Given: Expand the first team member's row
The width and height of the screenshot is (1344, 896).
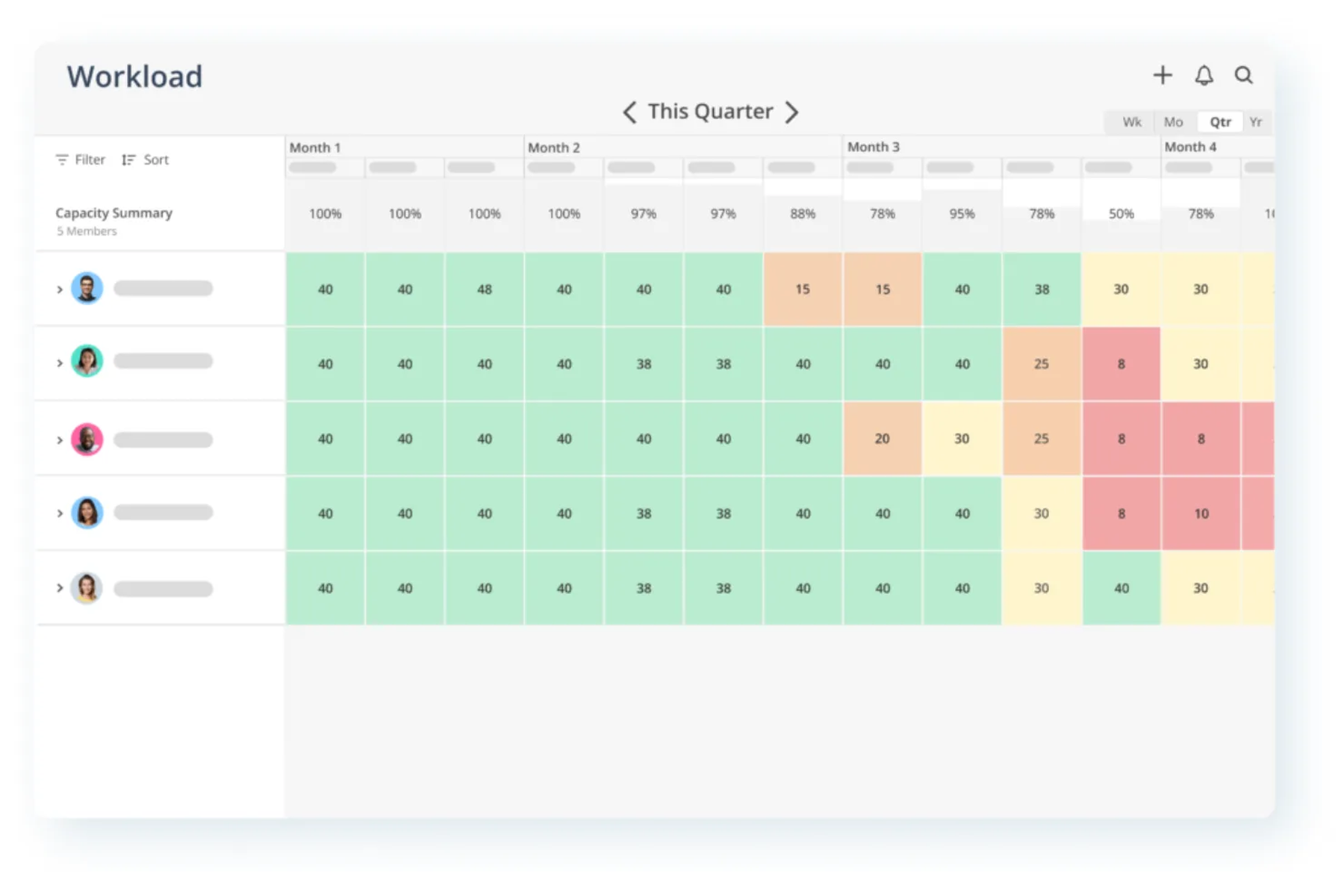Looking at the screenshot, I should 59,288.
